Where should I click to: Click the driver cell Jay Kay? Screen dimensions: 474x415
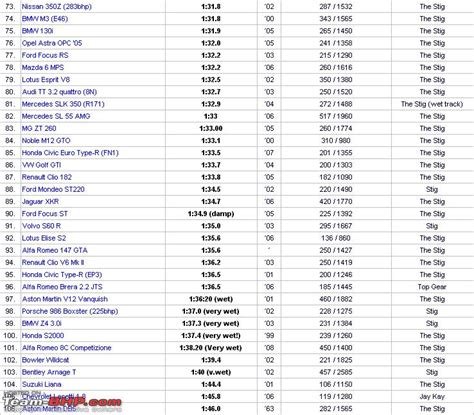432,397
